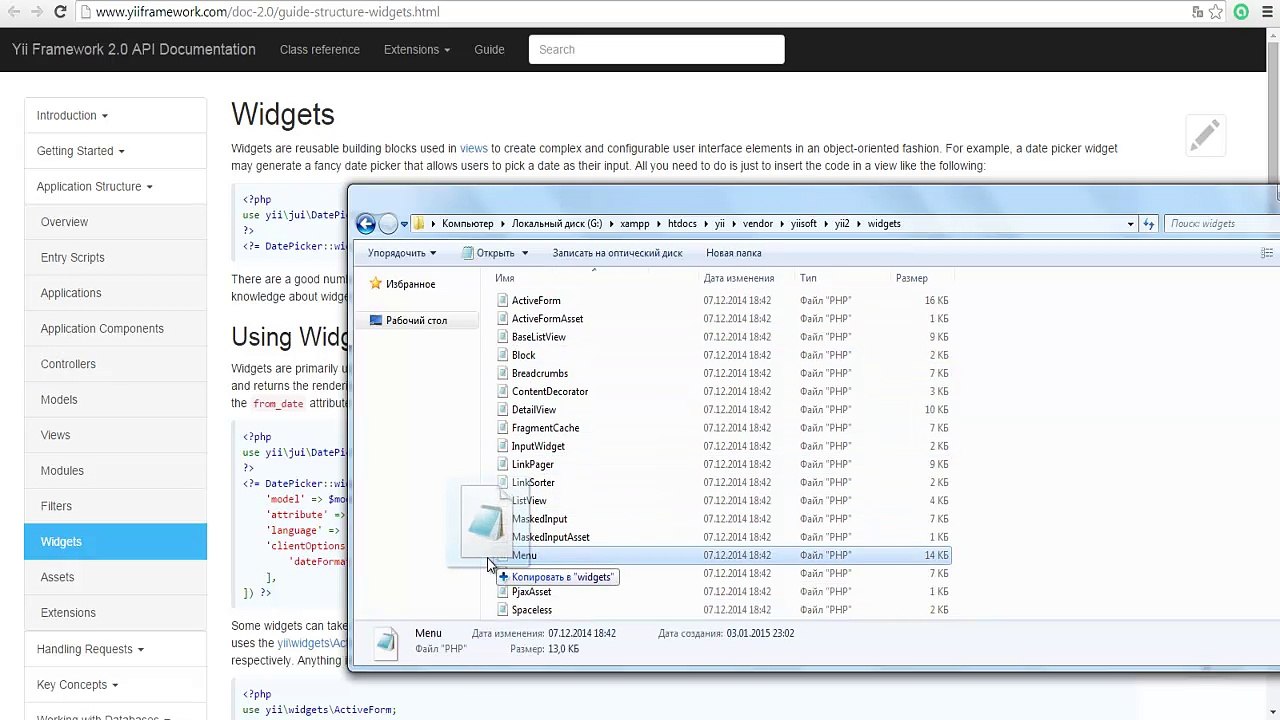Screen dimensions: 1280x720
Task: Reload the Yii documentation page
Action: point(60,12)
